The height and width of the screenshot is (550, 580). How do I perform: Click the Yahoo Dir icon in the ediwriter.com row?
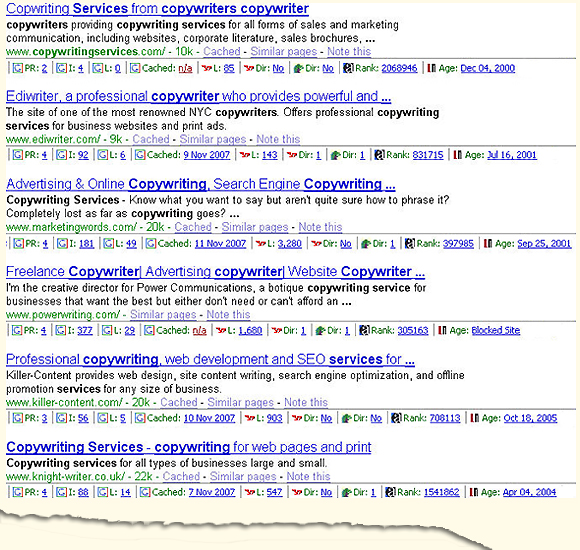(x=292, y=155)
